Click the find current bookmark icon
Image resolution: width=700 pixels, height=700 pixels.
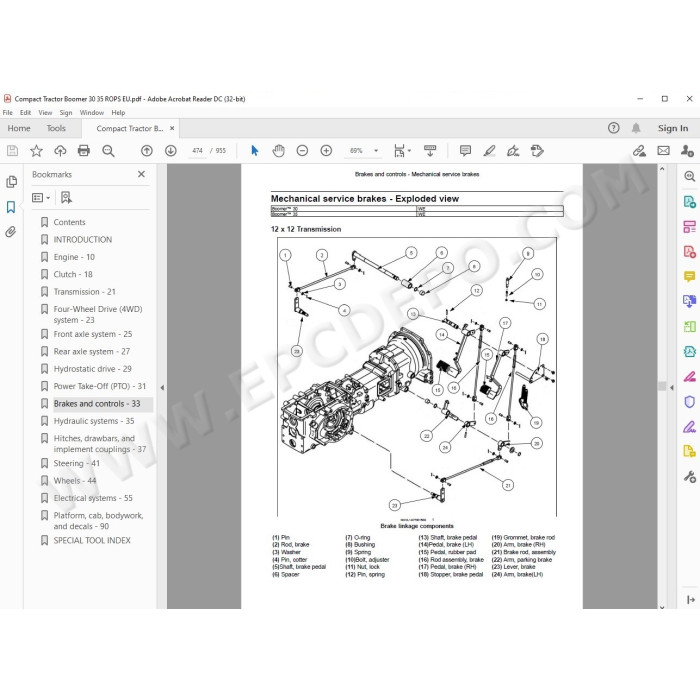pos(66,197)
